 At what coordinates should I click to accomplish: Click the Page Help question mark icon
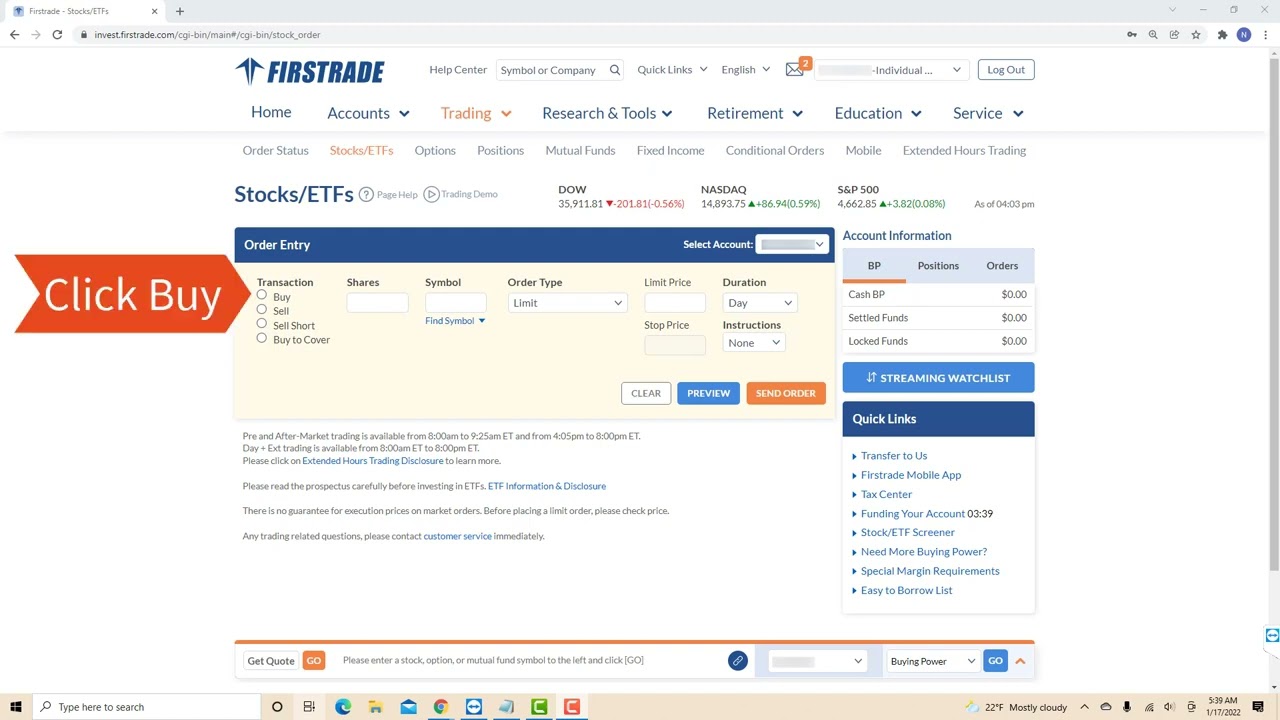(366, 194)
